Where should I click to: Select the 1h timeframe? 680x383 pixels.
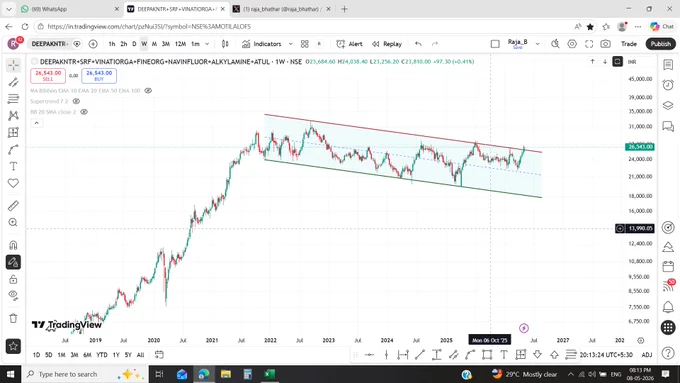(112, 44)
